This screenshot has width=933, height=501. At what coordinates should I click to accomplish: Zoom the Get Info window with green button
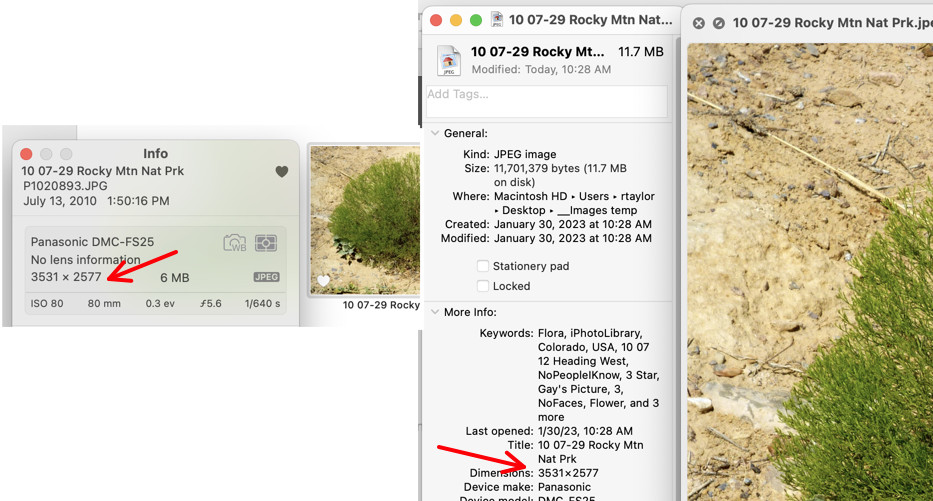pos(476,20)
